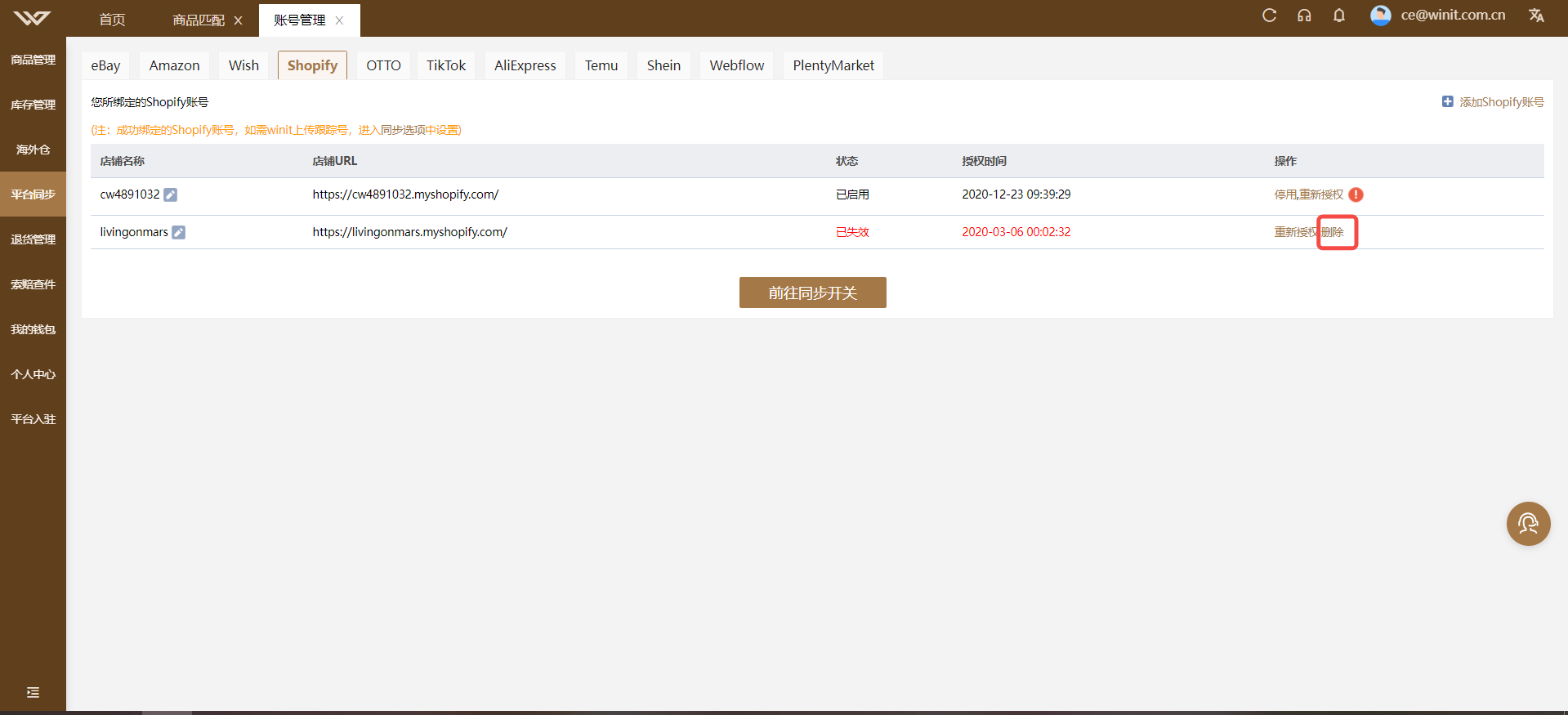Open the headset support icon in top bar

coord(1304,15)
